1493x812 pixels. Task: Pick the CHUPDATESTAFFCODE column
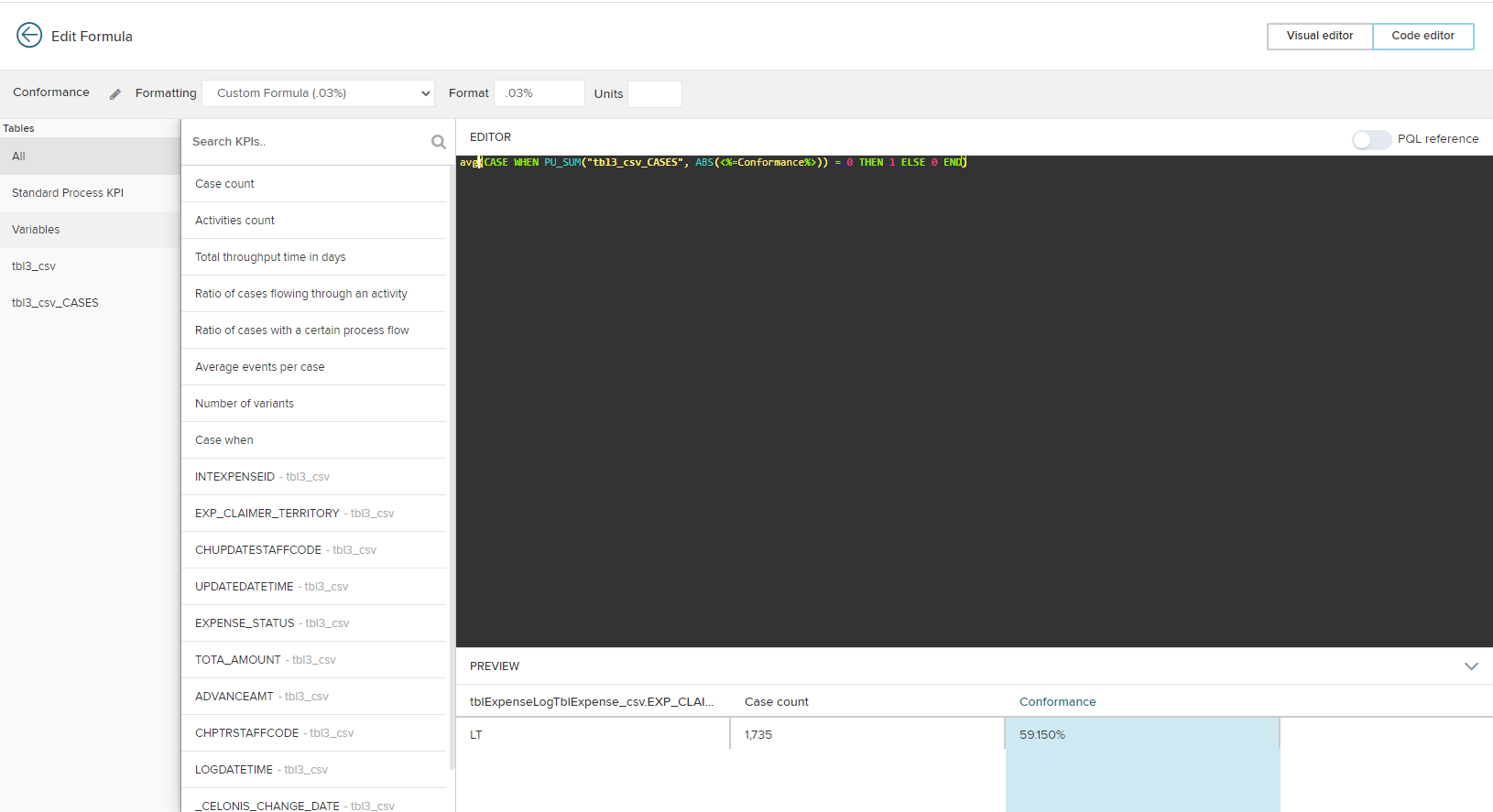[314, 550]
